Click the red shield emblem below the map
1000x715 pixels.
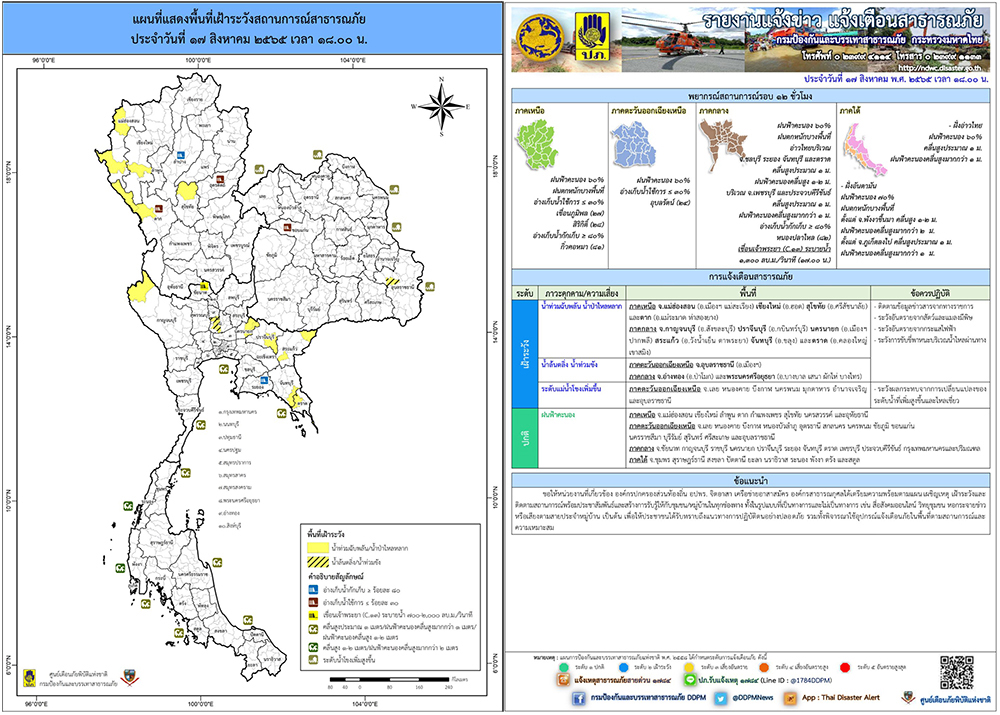(129, 677)
